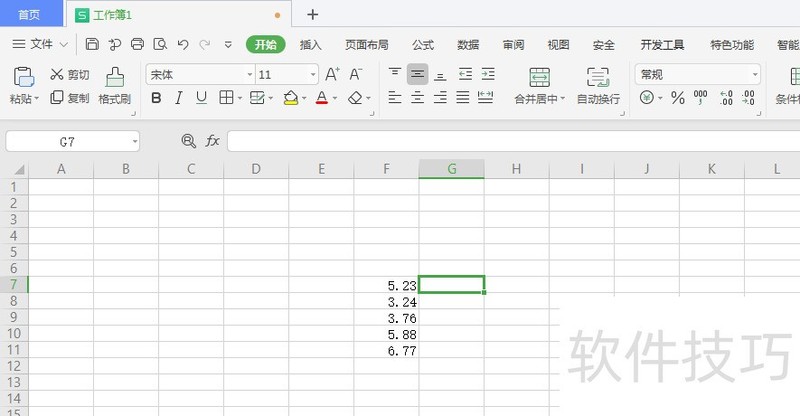800x416 pixels.
Task: Click currency format icon
Action: tap(646, 97)
